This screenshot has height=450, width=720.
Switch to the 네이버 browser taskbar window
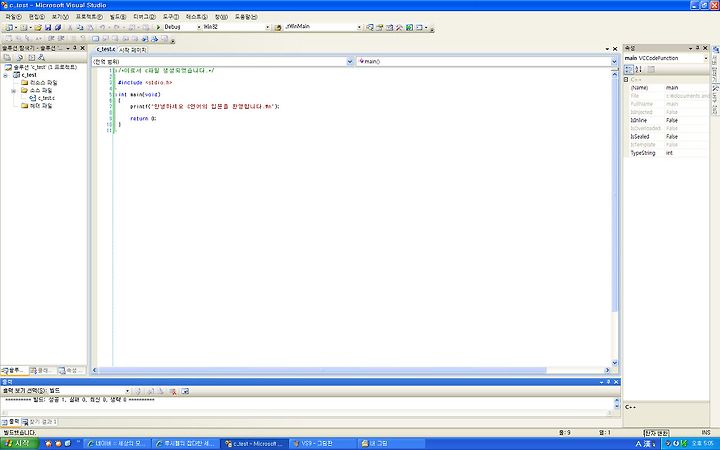[117, 444]
